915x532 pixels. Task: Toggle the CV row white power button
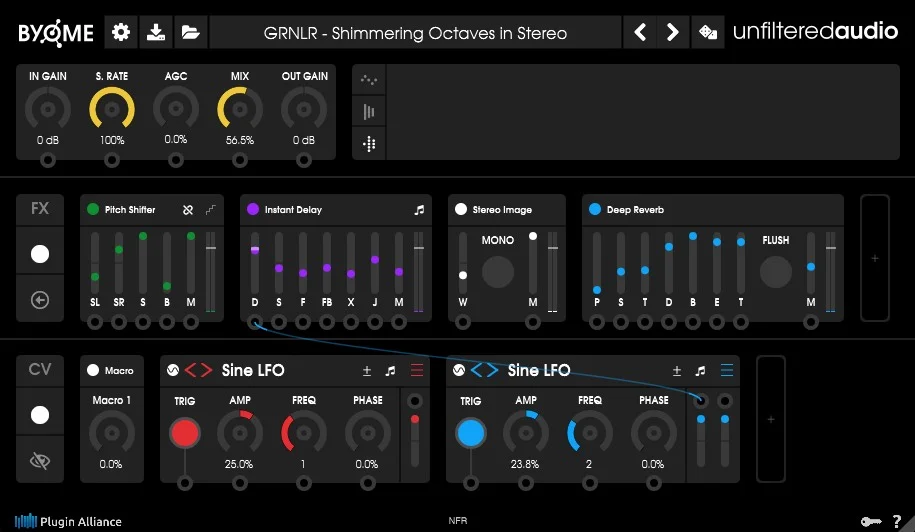coord(40,415)
